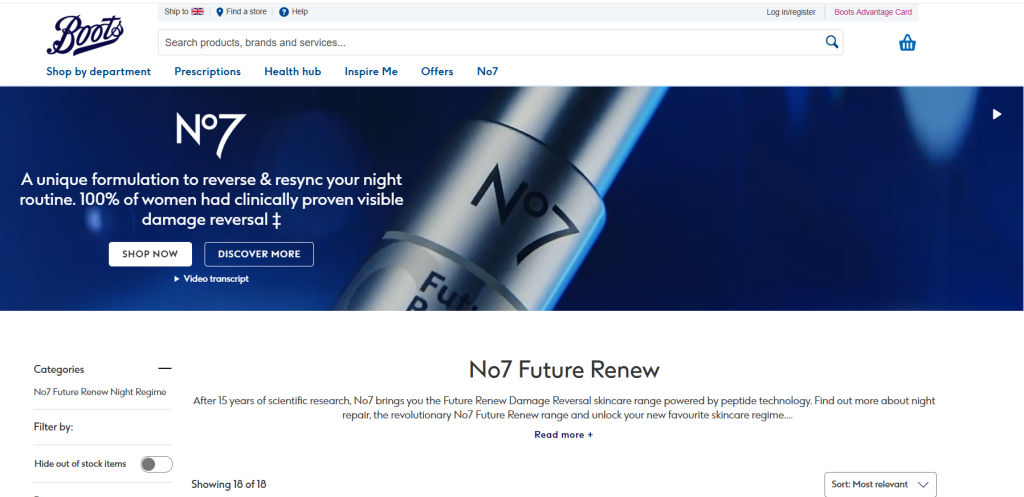Viewport: 1024px width, 497px height.
Task: Click the Find a store text
Action: (246, 12)
